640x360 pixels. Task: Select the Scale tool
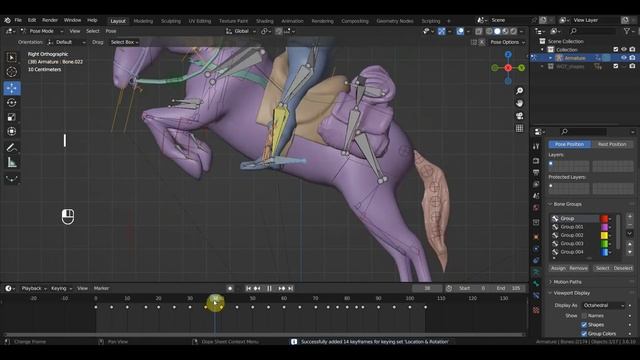[x=11, y=117]
